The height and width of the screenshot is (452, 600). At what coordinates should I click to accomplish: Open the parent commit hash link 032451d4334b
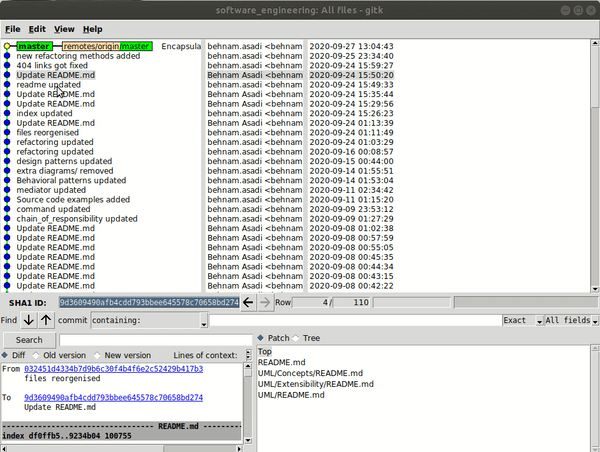pyautogui.click(x=113, y=369)
